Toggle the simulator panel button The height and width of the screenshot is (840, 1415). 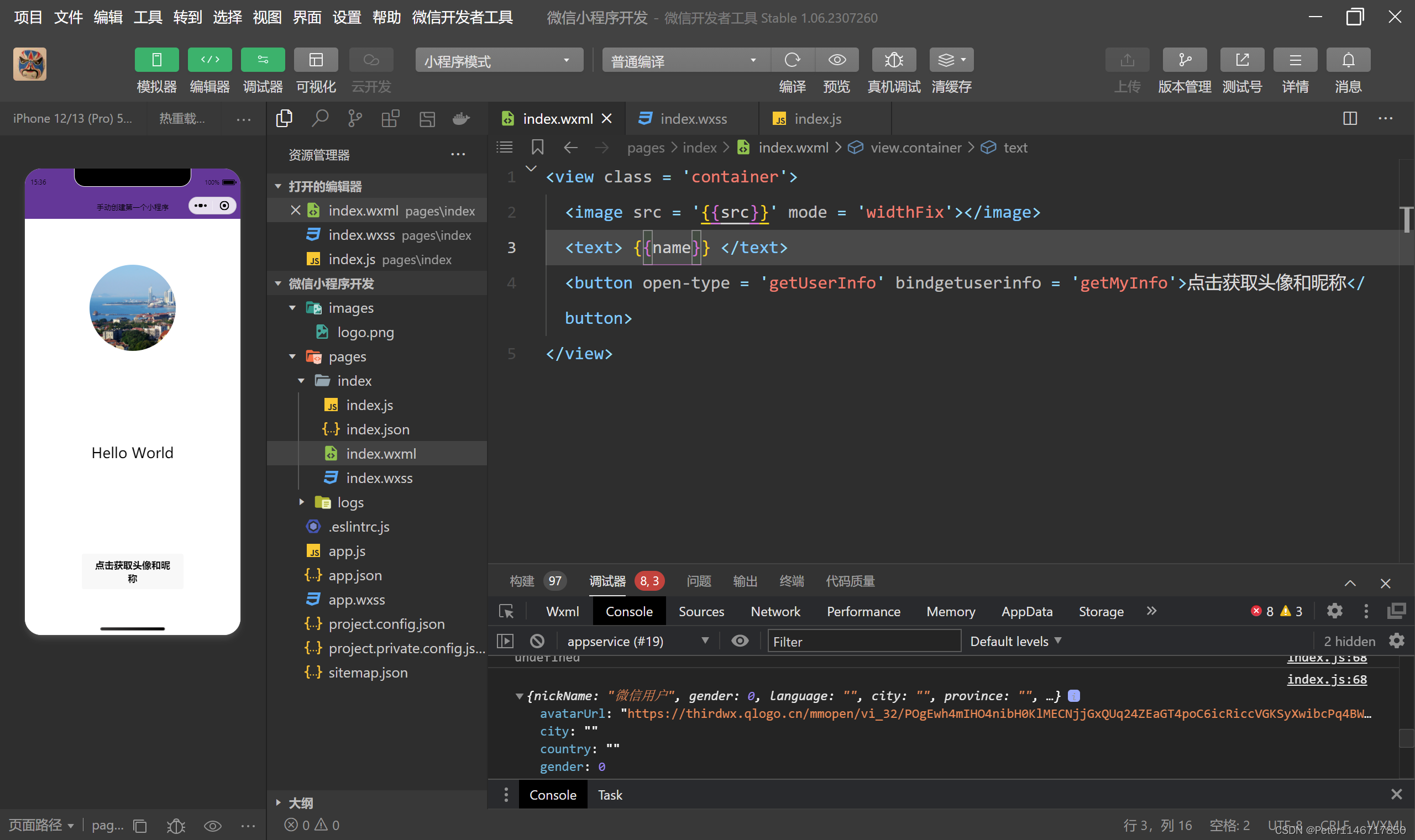tap(157, 60)
